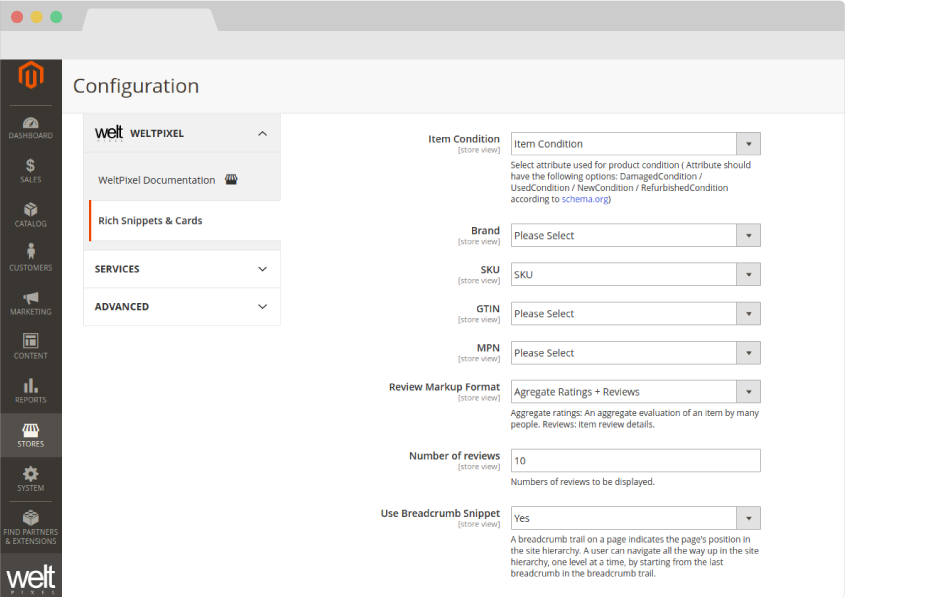Viewport: 946px width, 597px height.
Task: Open the Review Markup Format dropdown
Action: (635, 392)
